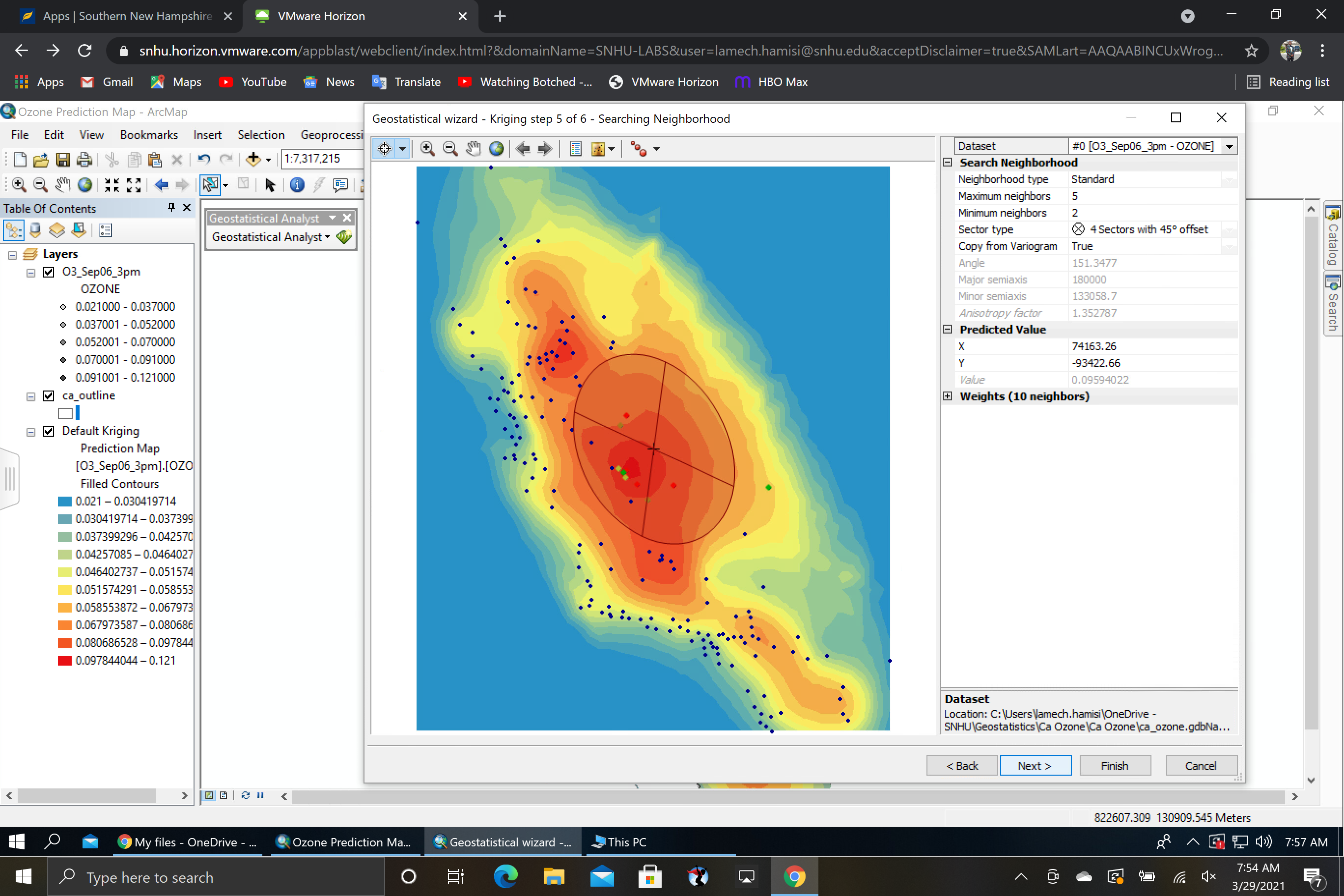Collapse Predicted Value section
1344x896 pixels.
[x=948, y=329]
